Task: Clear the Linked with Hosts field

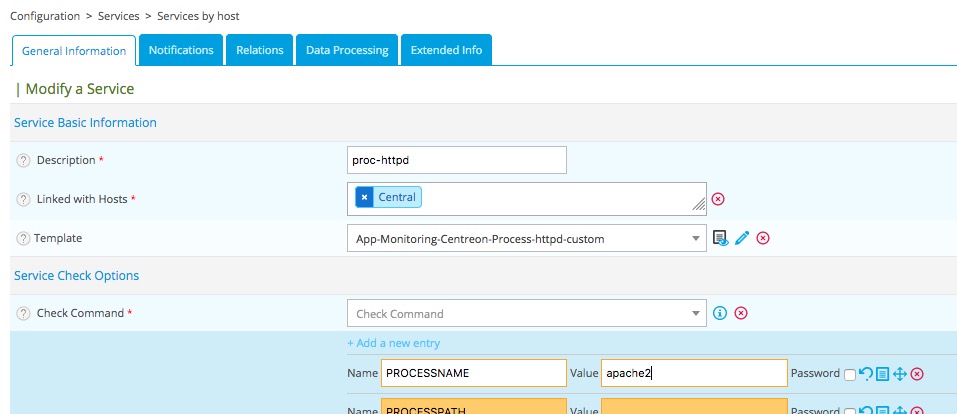Action: pos(717,199)
